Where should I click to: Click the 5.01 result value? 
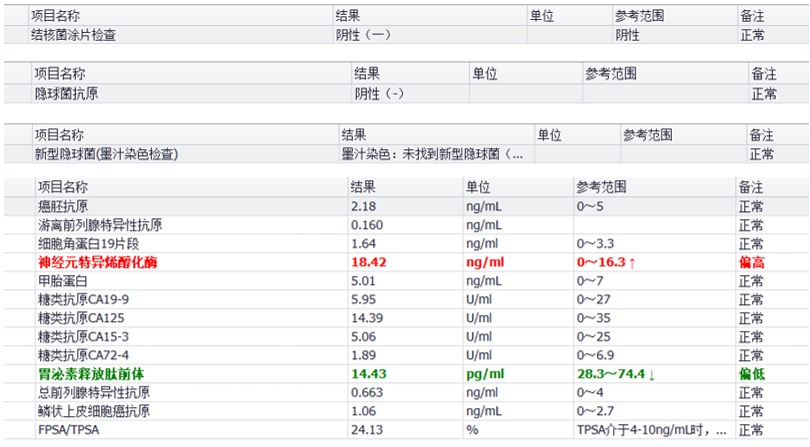click(364, 281)
